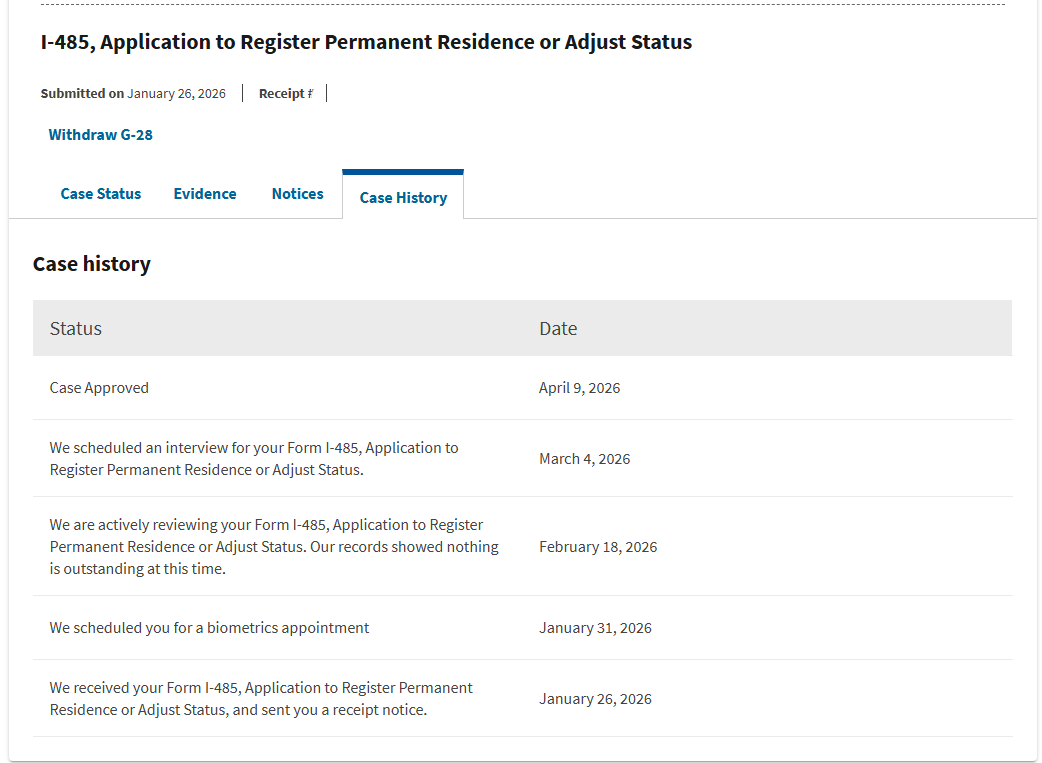Select the actively reviewing status text
Screen dimensions: 1042x763
[x=274, y=546]
